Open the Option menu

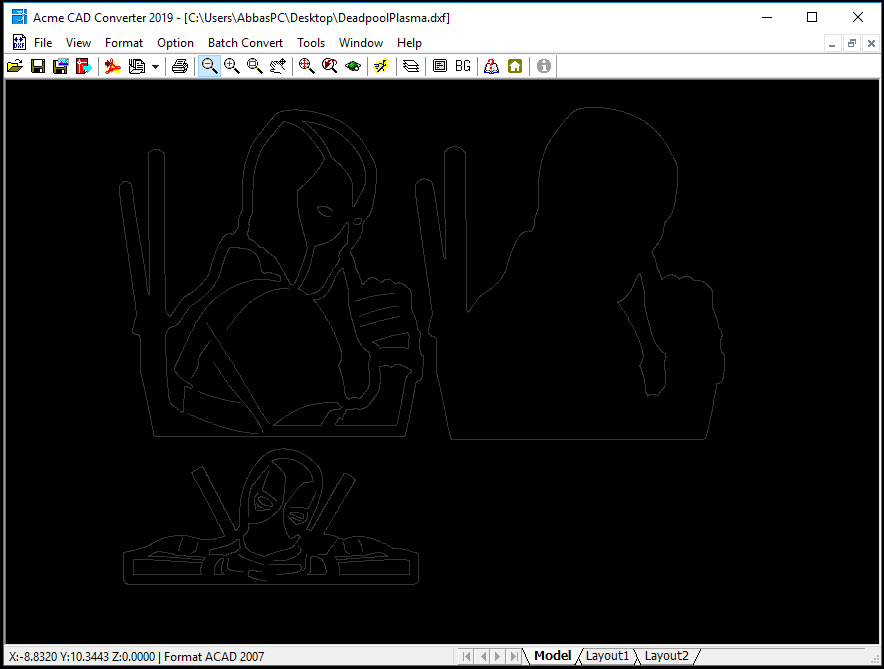click(175, 43)
